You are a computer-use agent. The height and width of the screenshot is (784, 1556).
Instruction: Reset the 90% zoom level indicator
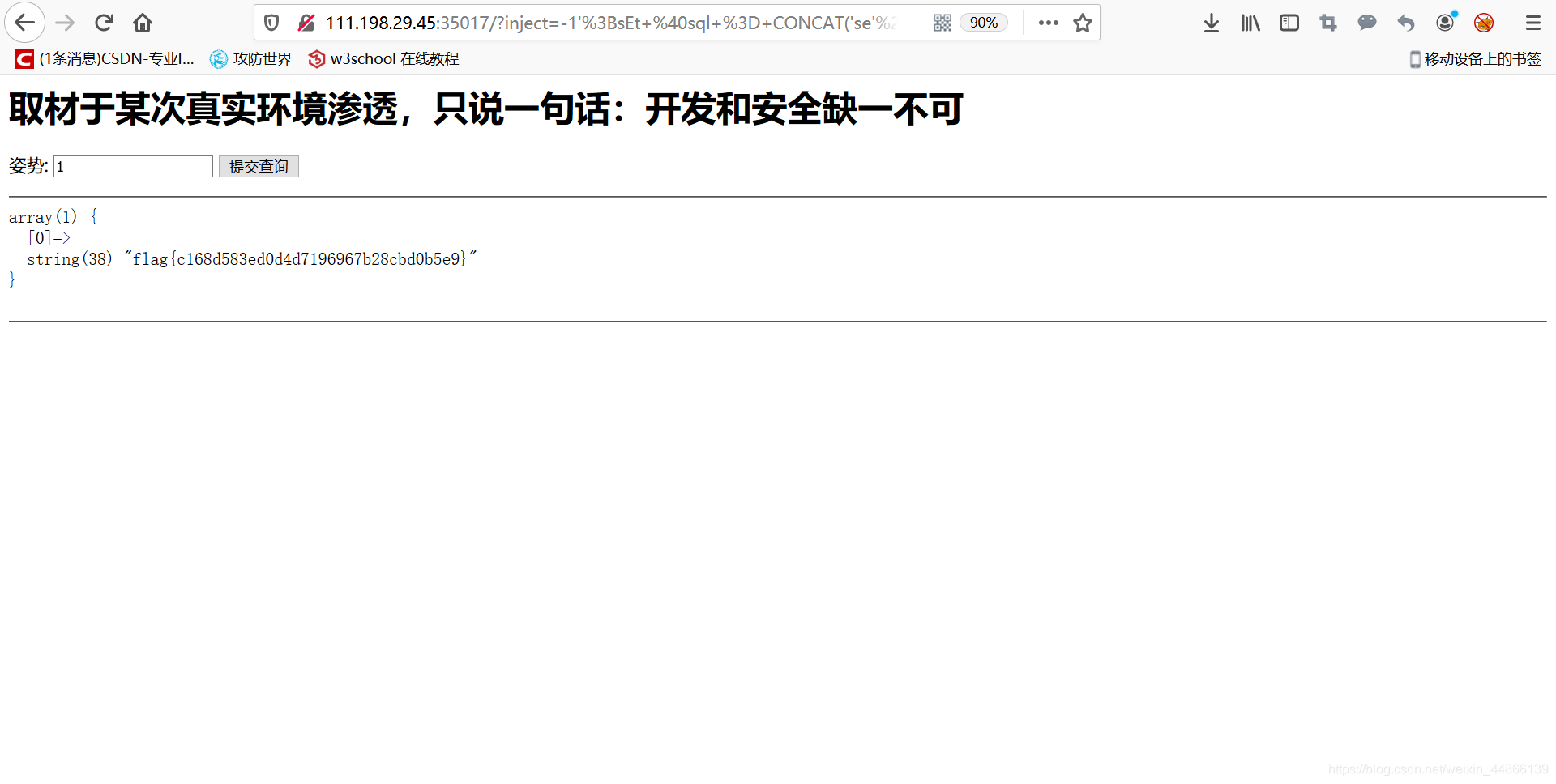pos(983,23)
